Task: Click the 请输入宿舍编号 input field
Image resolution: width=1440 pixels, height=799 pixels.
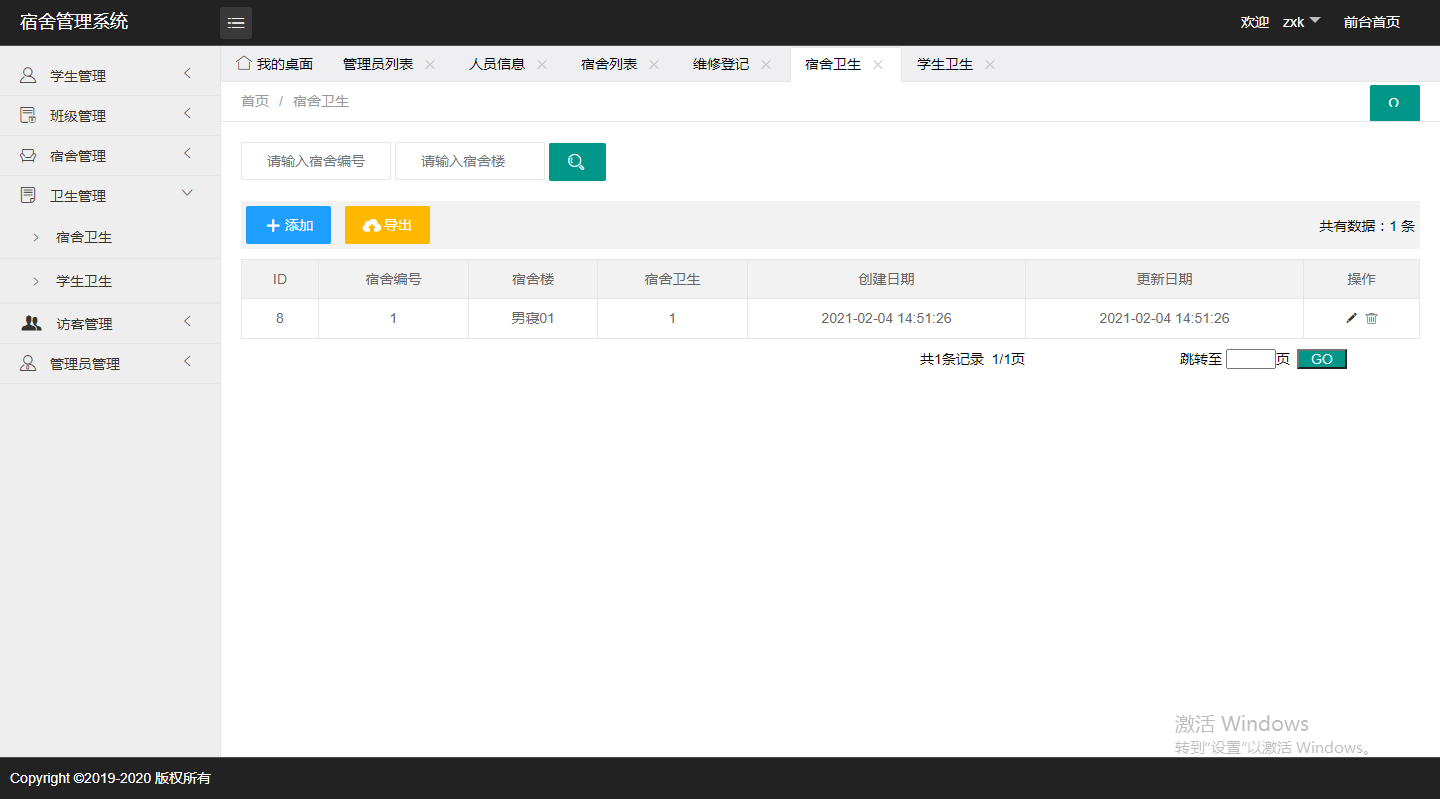Action: pyautogui.click(x=315, y=161)
